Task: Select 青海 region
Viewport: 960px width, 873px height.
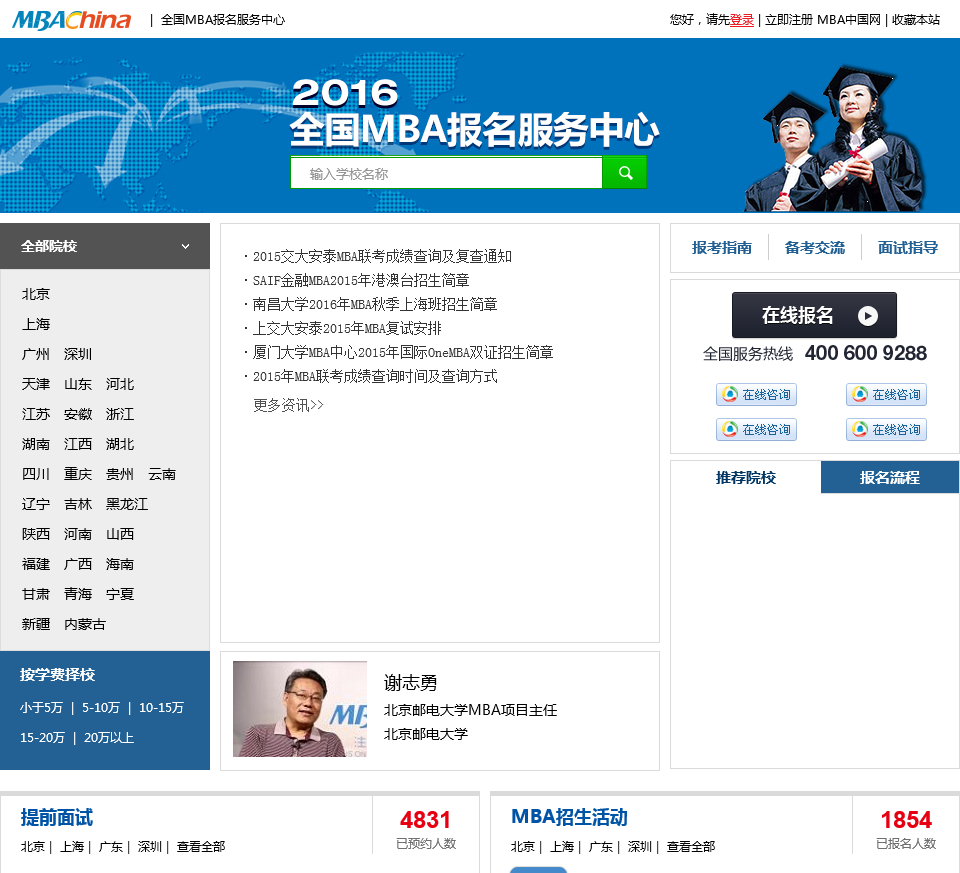Action: click(78, 594)
